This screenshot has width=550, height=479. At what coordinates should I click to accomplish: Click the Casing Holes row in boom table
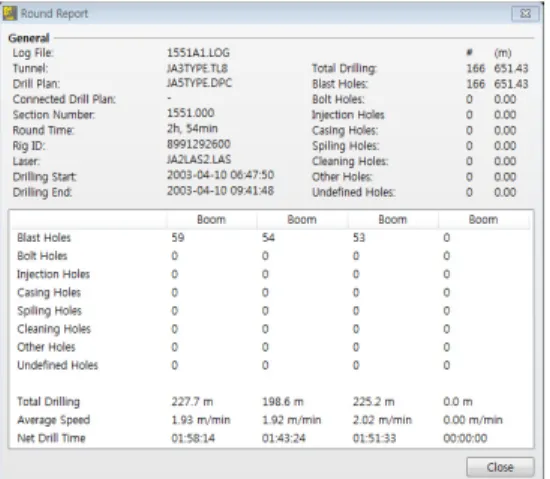point(270,292)
